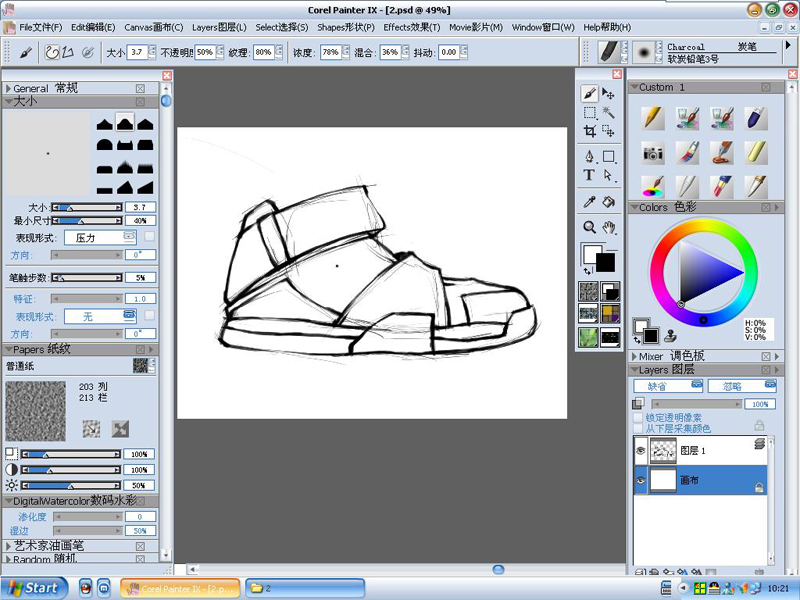Open the Layers图层 menu

219,27
